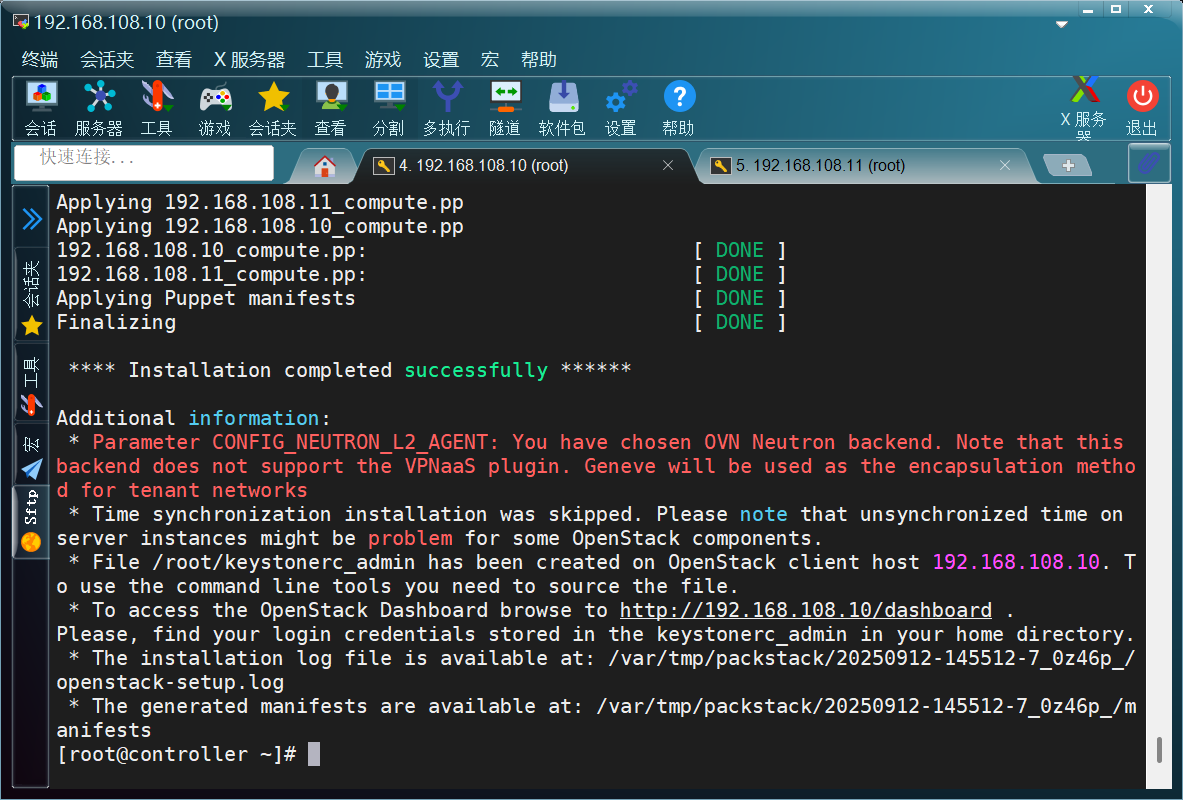
Task: Click the paperclip attachment icon
Action: [1149, 162]
